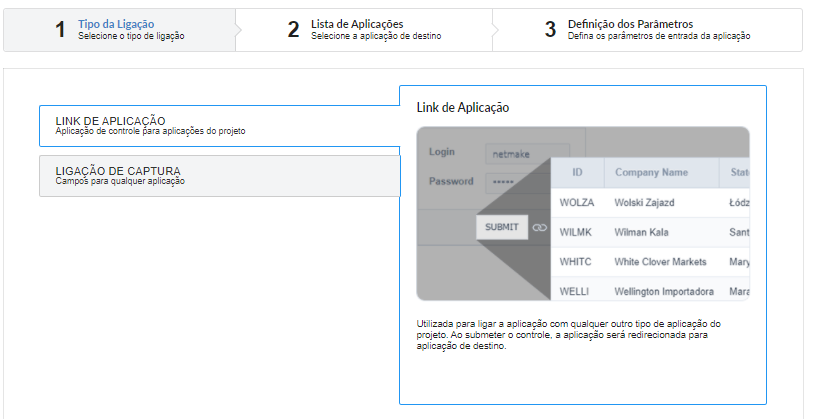Click the SUBMIT button in the preview
This screenshot has height=419, width=815.
tap(502, 227)
